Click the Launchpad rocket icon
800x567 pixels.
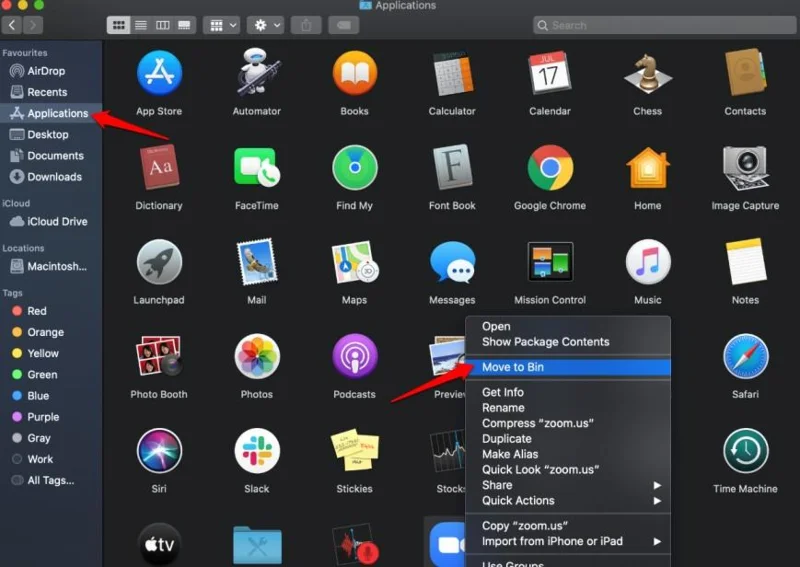159,262
